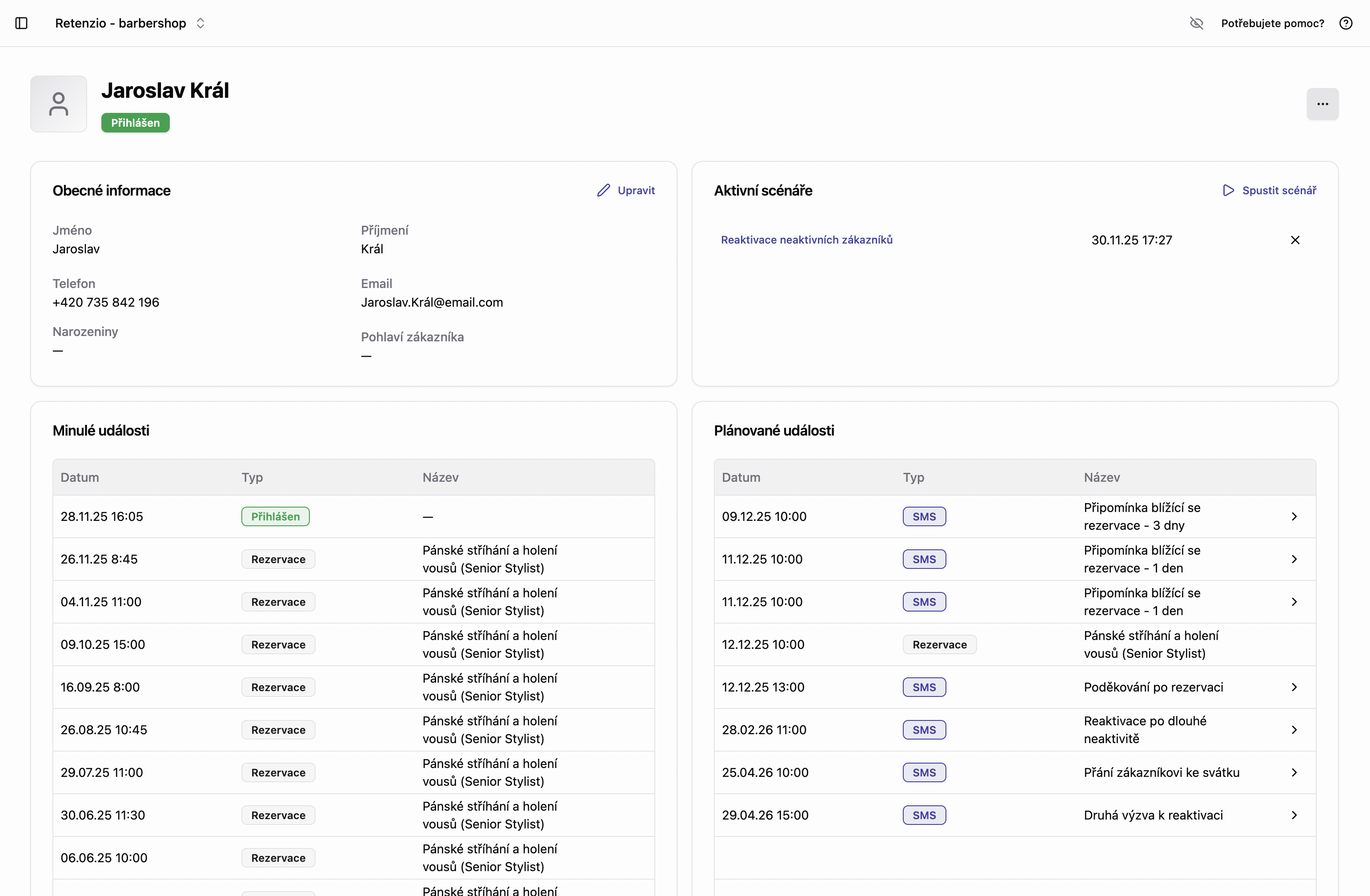Open the Přání zákazníkovi ke svátku chevron
Viewport: 1370px width, 896px height.
coord(1294,773)
